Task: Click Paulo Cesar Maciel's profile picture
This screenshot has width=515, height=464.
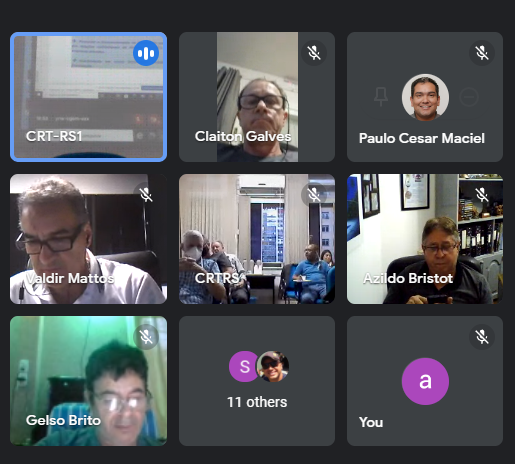Action: (x=425, y=97)
